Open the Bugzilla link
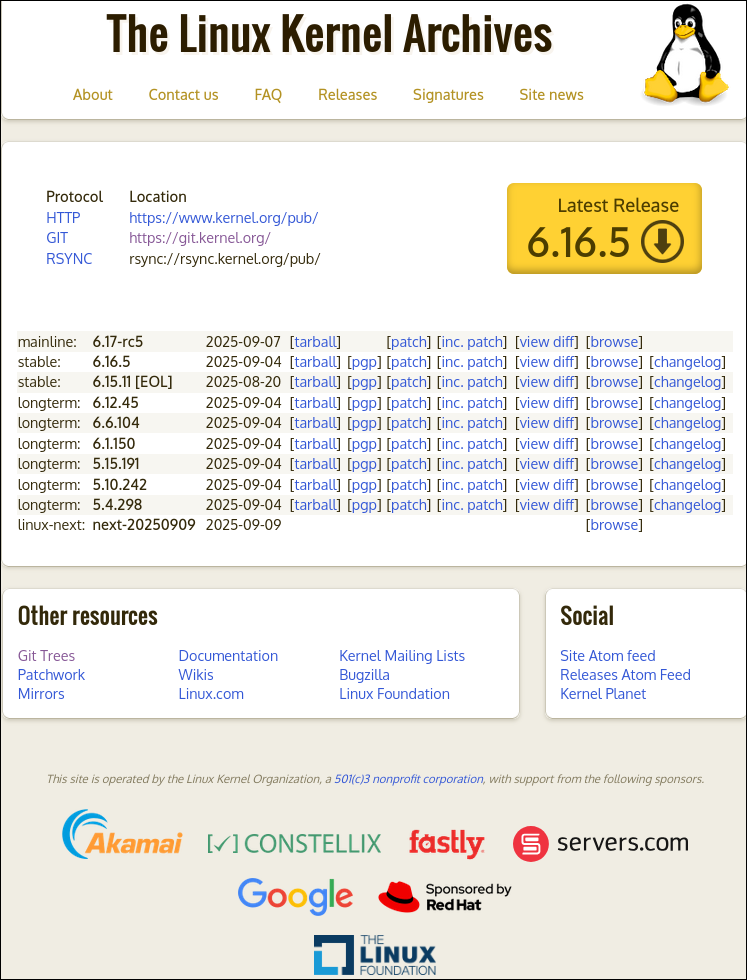The image size is (747, 980). click(x=364, y=675)
